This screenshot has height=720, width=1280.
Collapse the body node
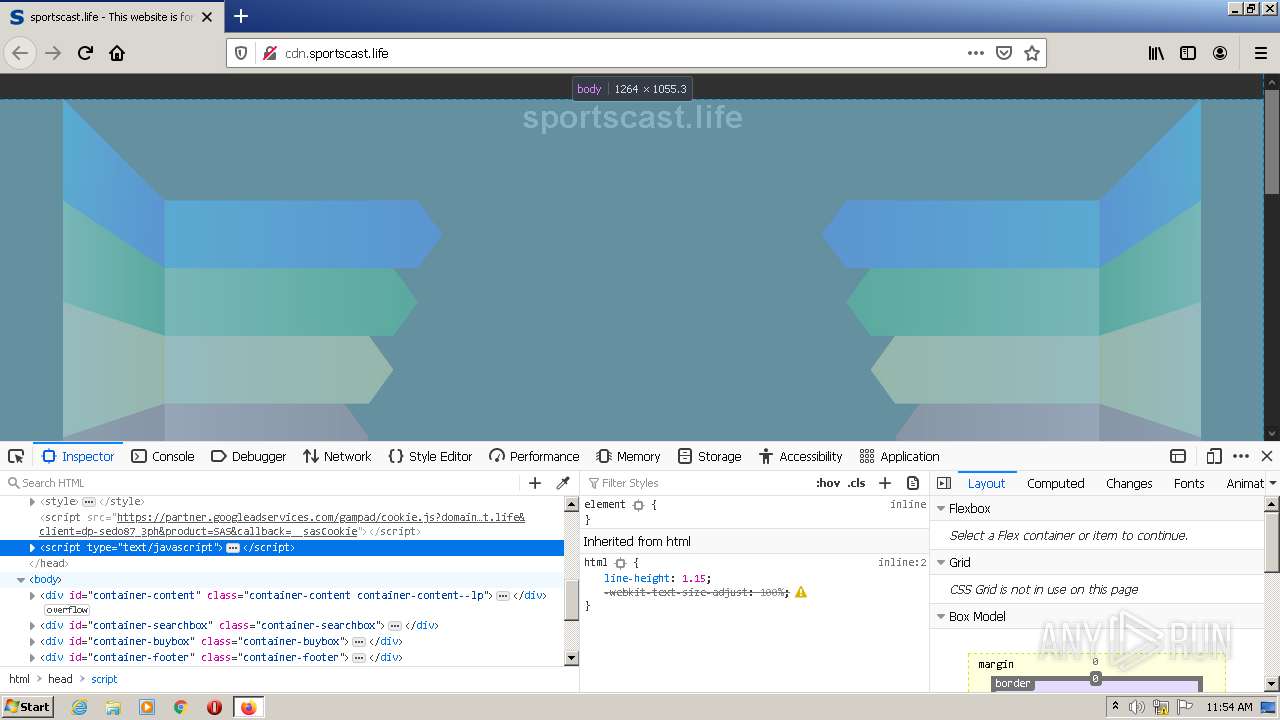click(20, 580)
